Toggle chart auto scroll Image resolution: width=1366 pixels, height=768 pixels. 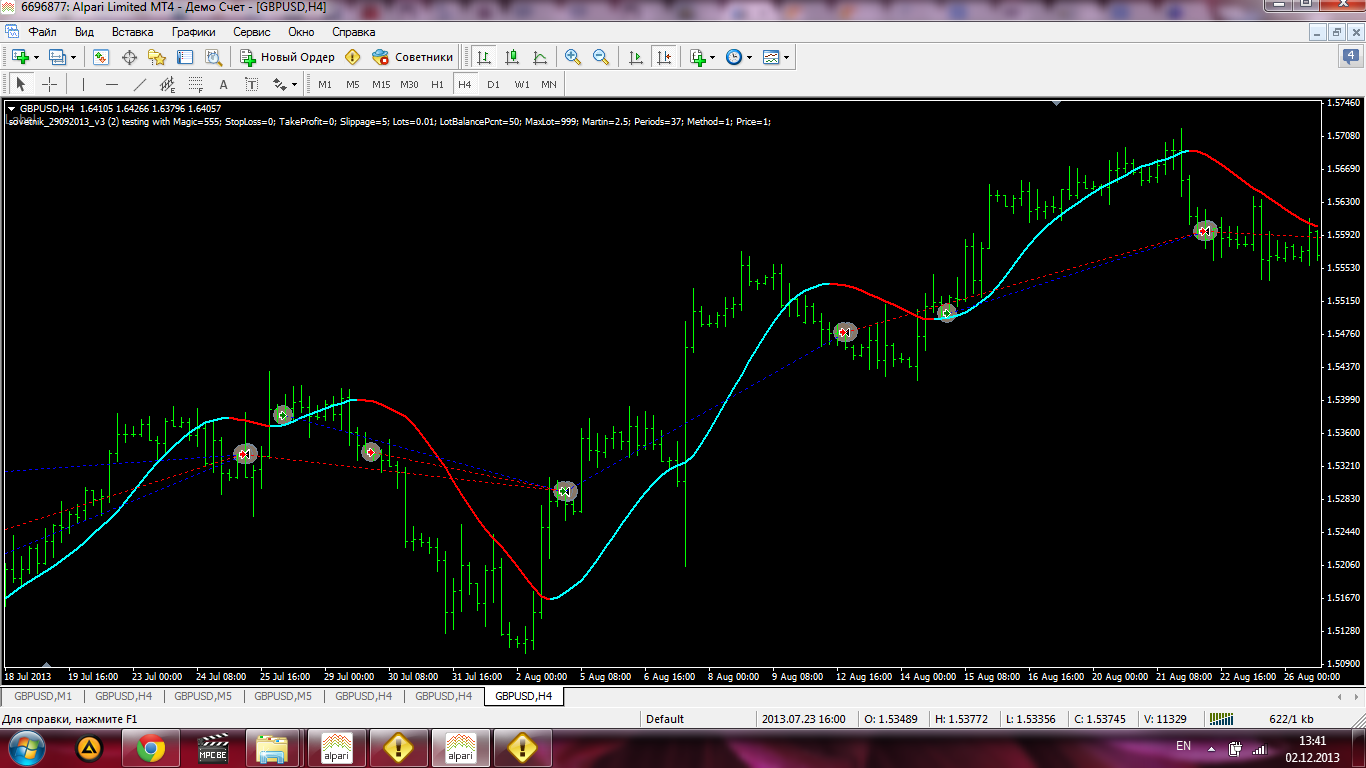[x=636, y=57]
